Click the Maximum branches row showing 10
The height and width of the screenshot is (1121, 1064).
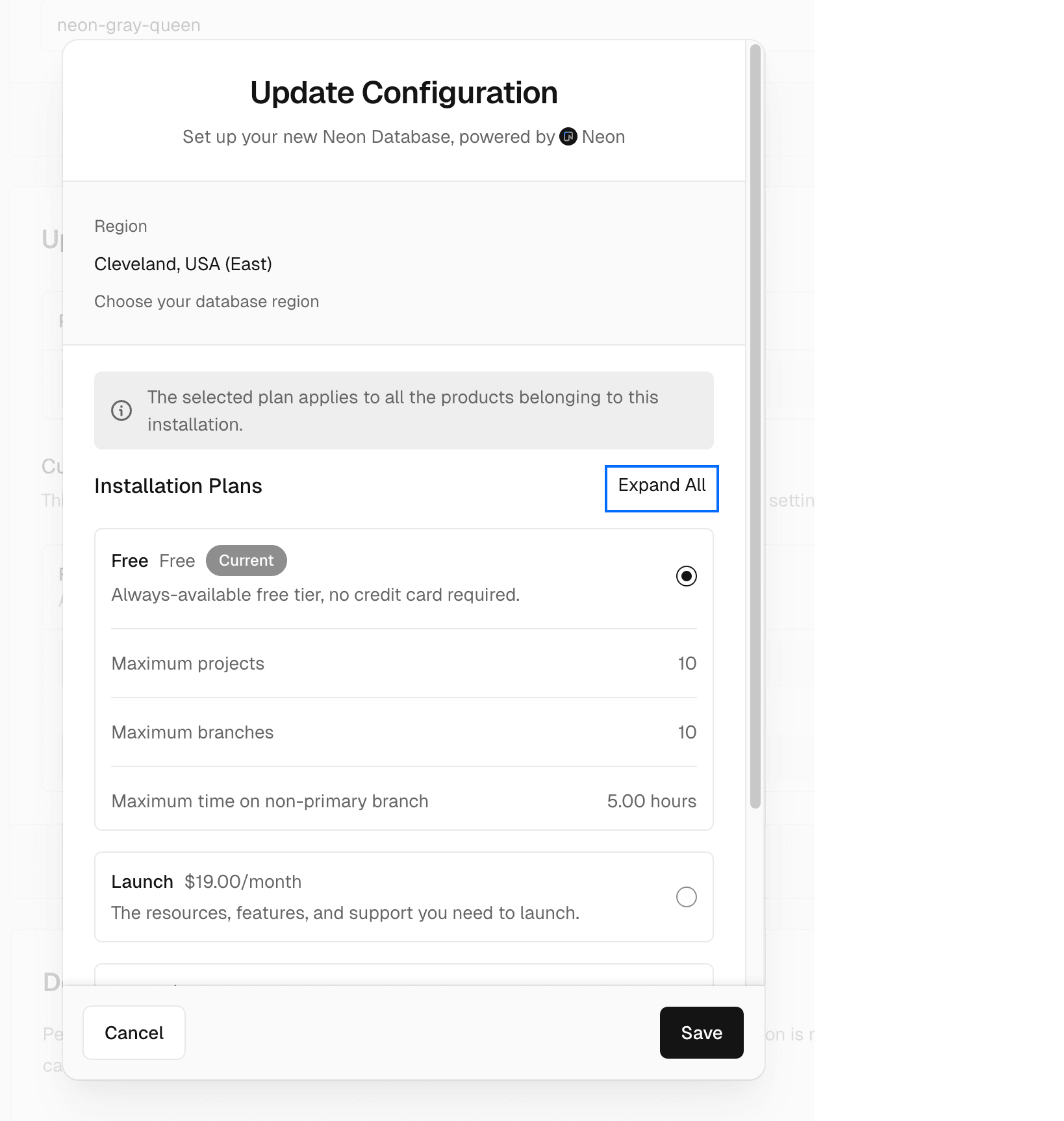[403, 732]
